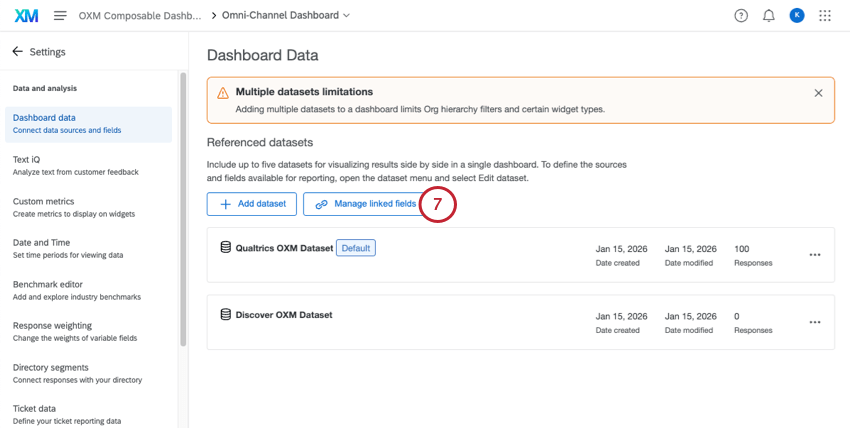Click the XM logo icon
The image size is (850, 428).
coord(25,16)
